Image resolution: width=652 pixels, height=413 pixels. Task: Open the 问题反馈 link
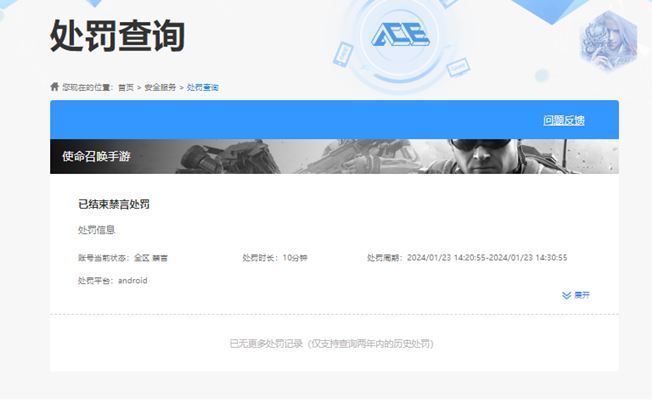(x=564, y=120)
